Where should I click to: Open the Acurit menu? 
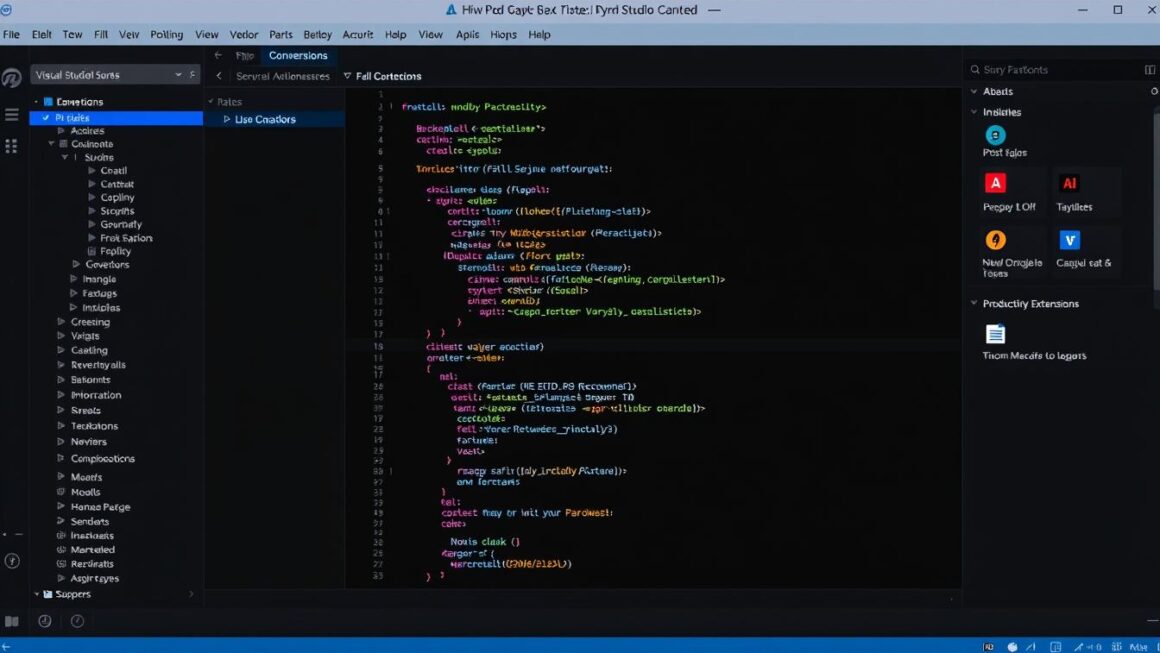pyautogui.click(x=357, y=34)
